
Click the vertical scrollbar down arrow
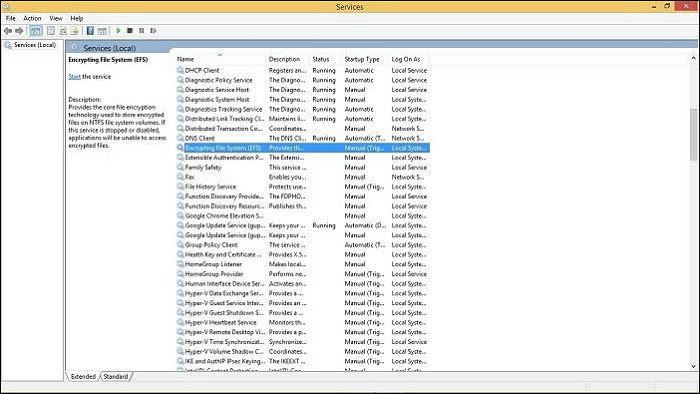coord(693,367)
